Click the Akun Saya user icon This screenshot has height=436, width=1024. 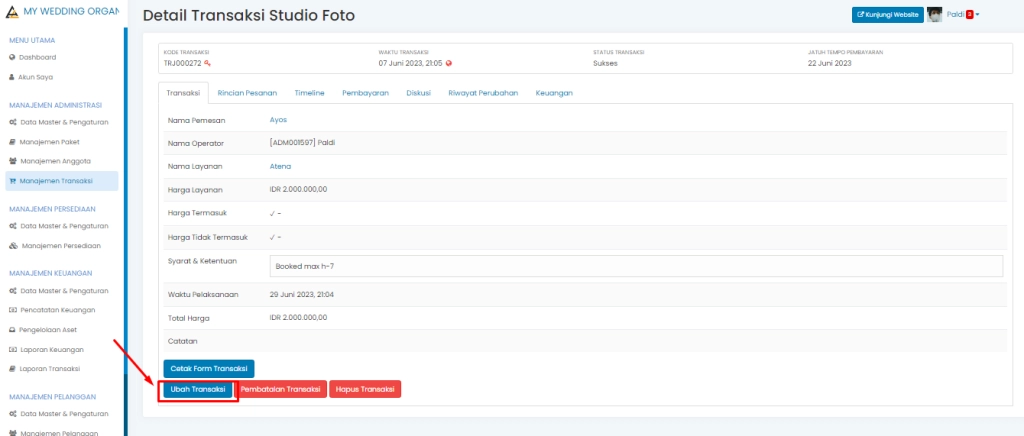12,76
